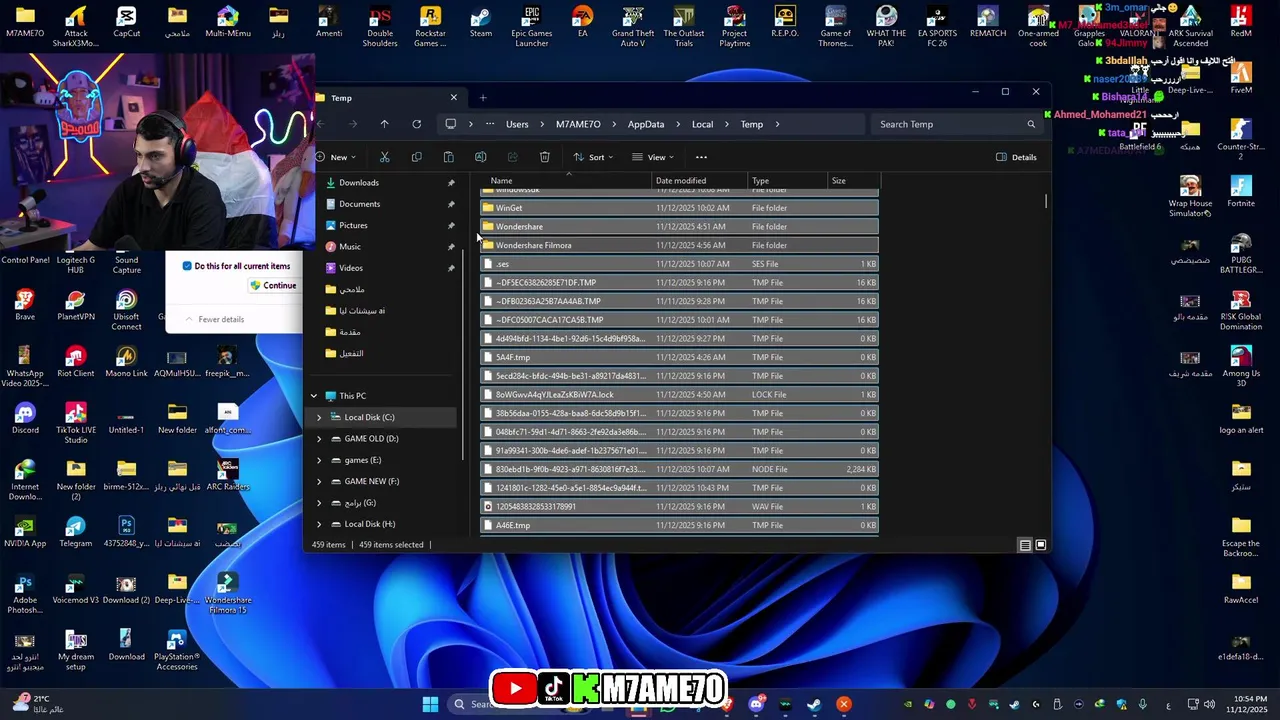Expand games (E:) drive node
This screenshot has height=720, width=1280.
pos(319,460)
